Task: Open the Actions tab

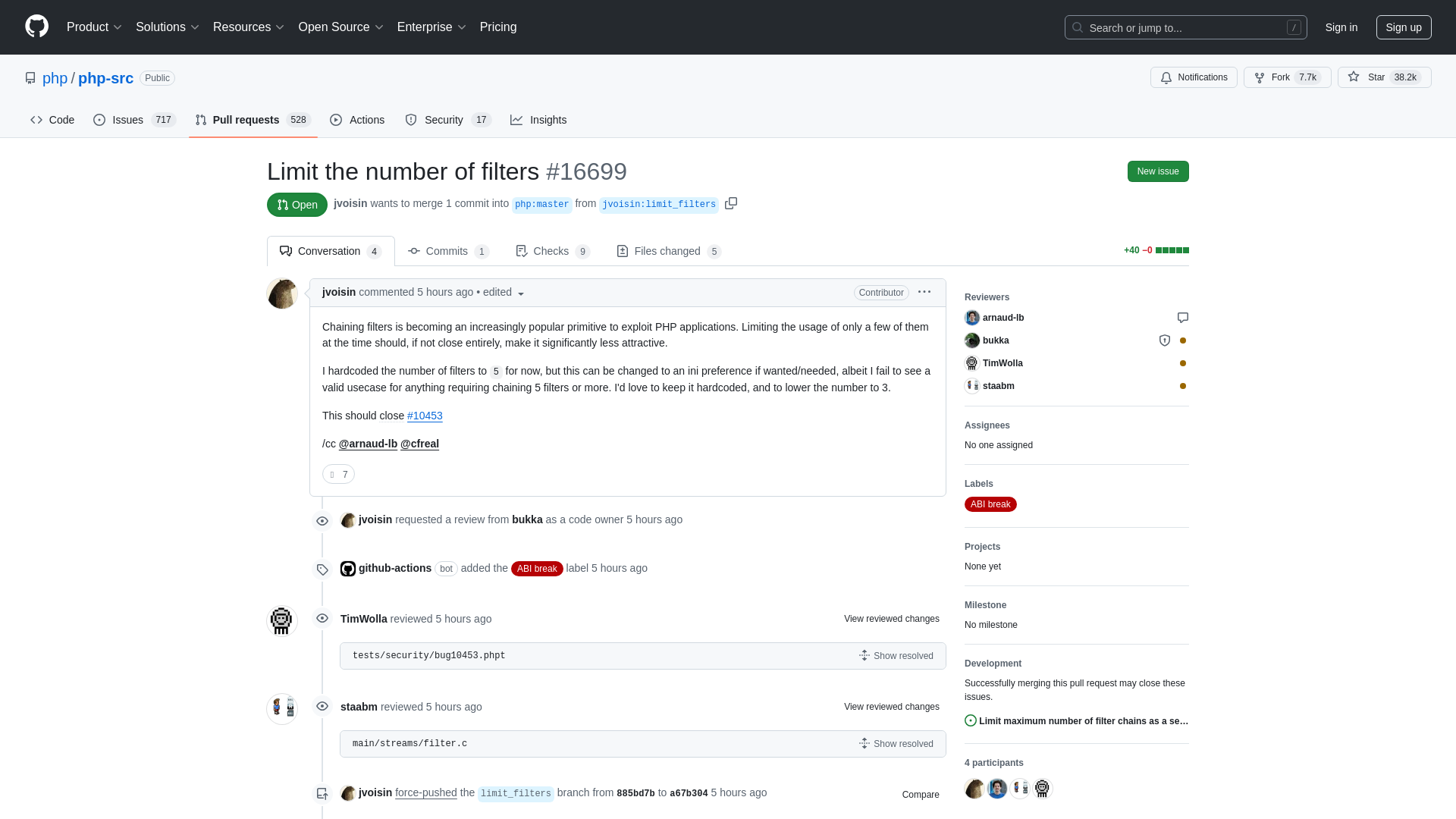Action: (x=357, y=120)
